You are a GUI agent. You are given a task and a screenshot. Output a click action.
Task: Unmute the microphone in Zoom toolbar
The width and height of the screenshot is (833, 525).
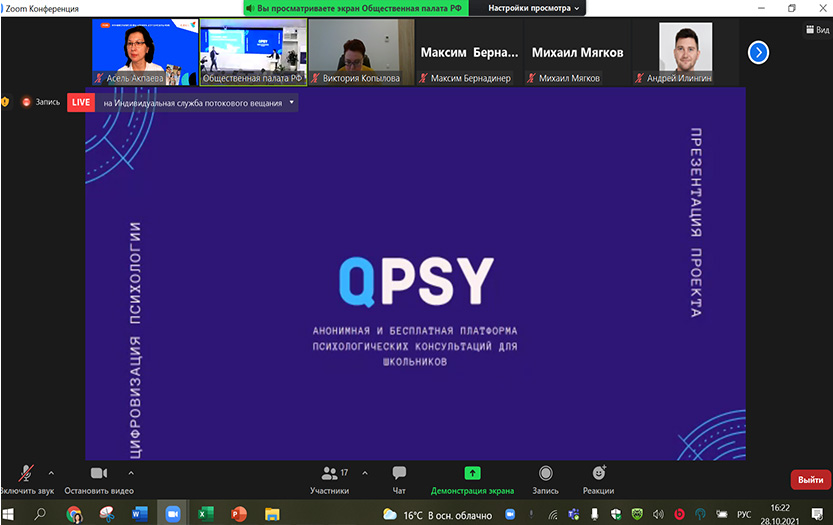point(26,474)
